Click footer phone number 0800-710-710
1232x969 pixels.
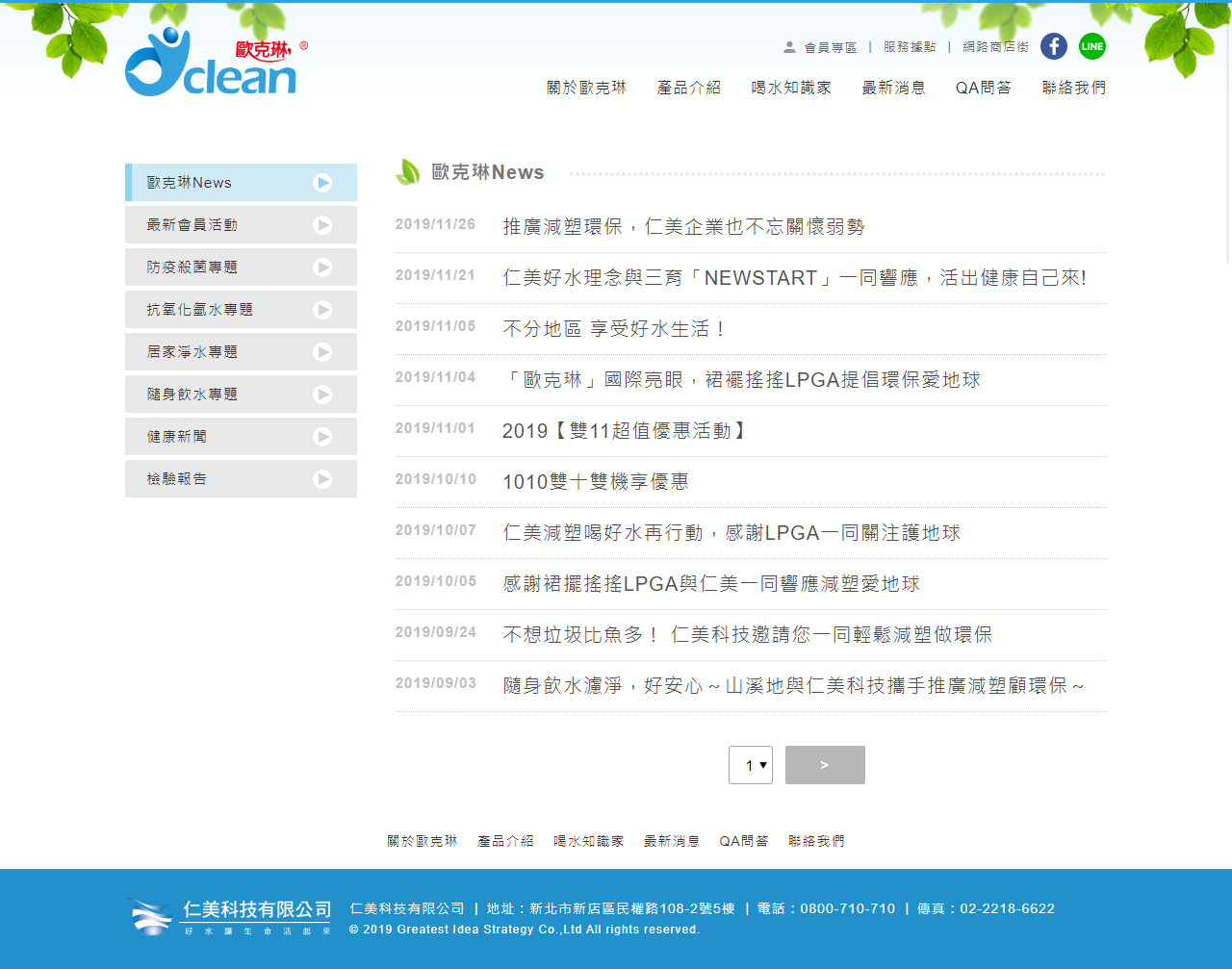pos(847,908)
